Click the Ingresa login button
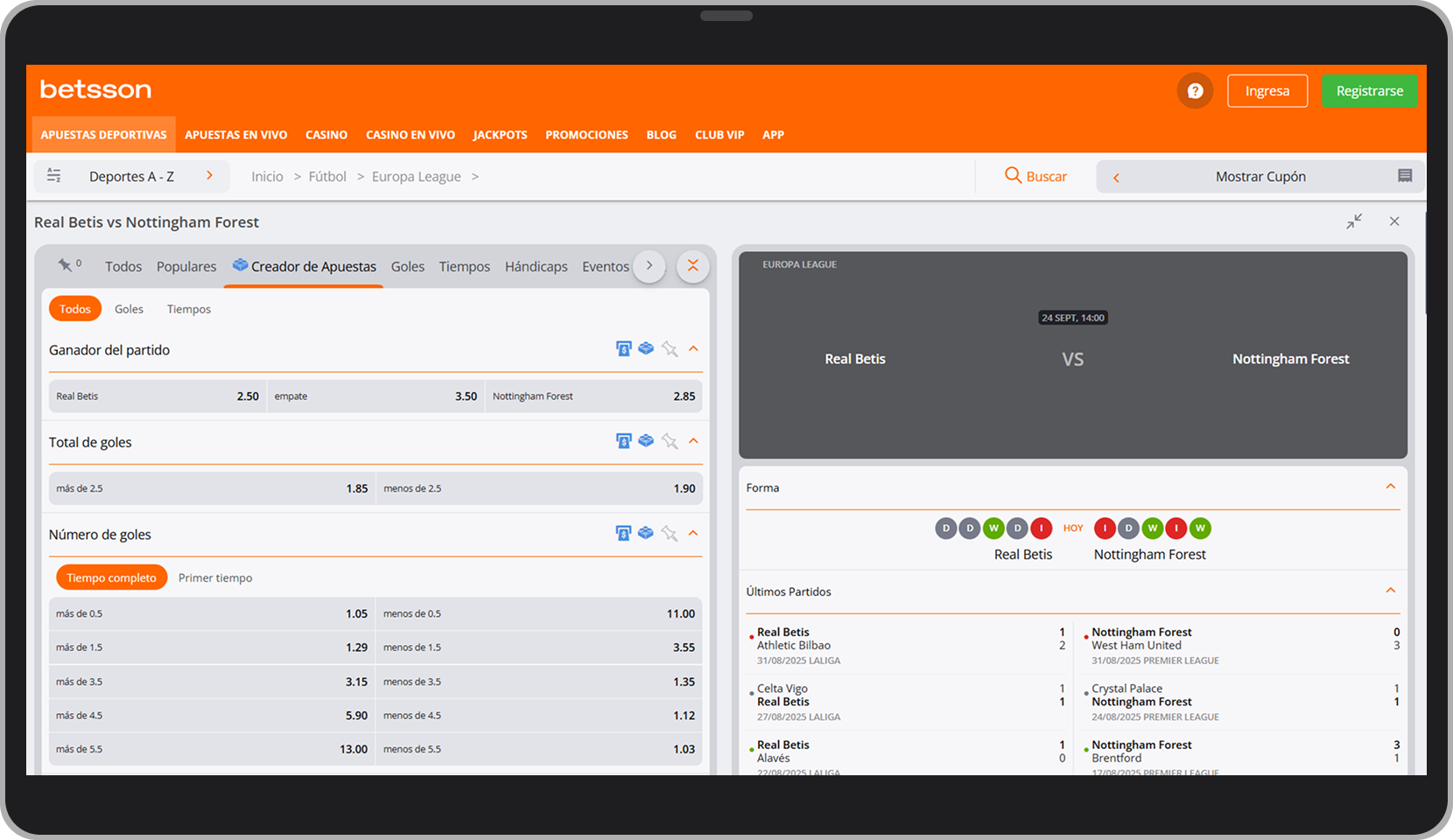 (1267, 91)
